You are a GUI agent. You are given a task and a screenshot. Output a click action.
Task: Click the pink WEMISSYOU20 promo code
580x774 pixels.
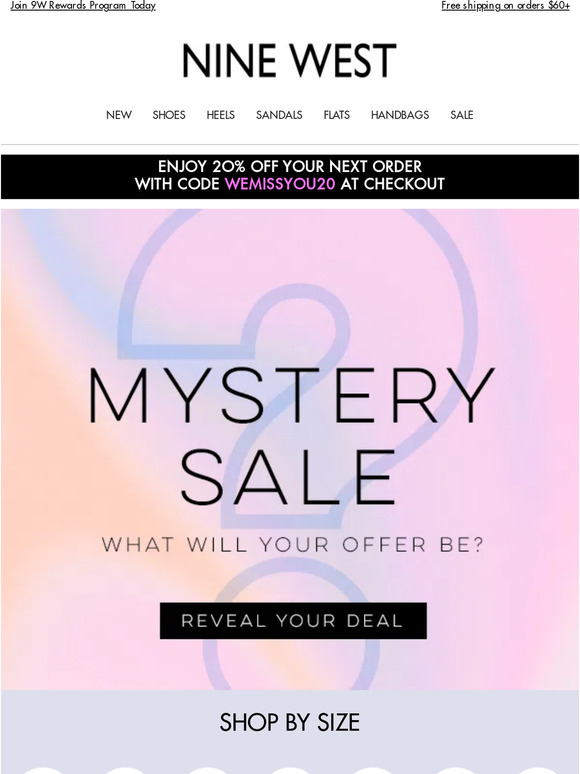(x=280, y=184)
